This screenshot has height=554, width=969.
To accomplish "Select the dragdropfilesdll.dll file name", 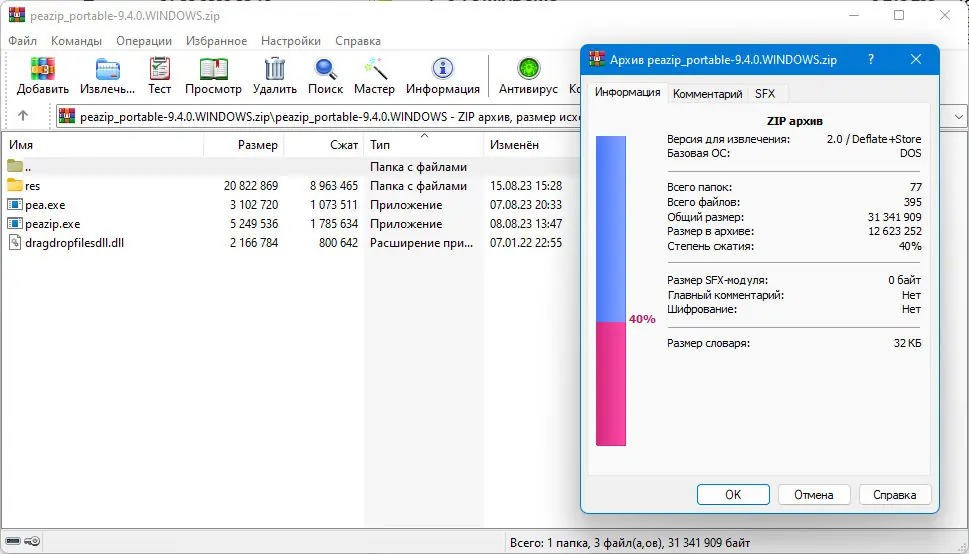I will (75, 243).
